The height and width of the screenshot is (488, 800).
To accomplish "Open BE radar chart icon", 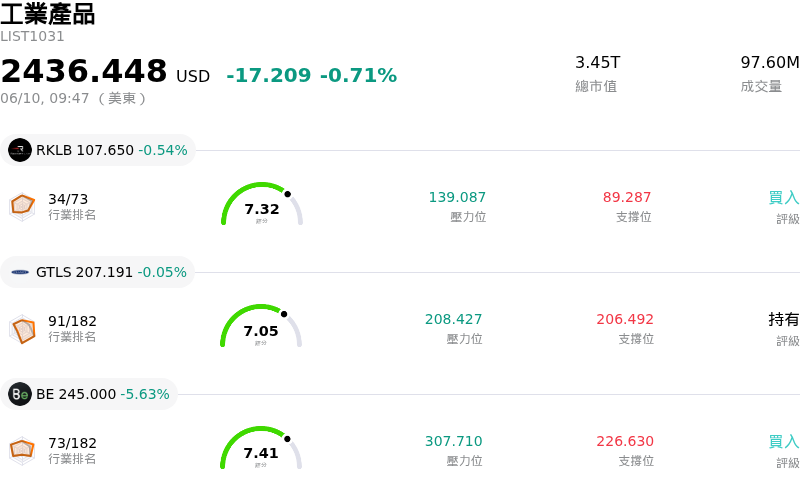I will [22, 451].
